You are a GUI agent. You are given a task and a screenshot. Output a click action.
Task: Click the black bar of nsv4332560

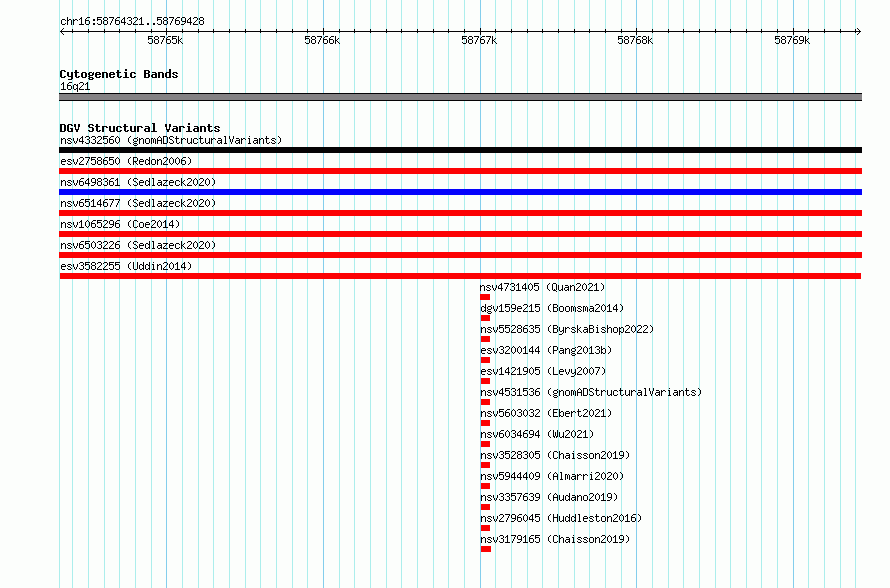pyautogui.click(x=460, y=150)
